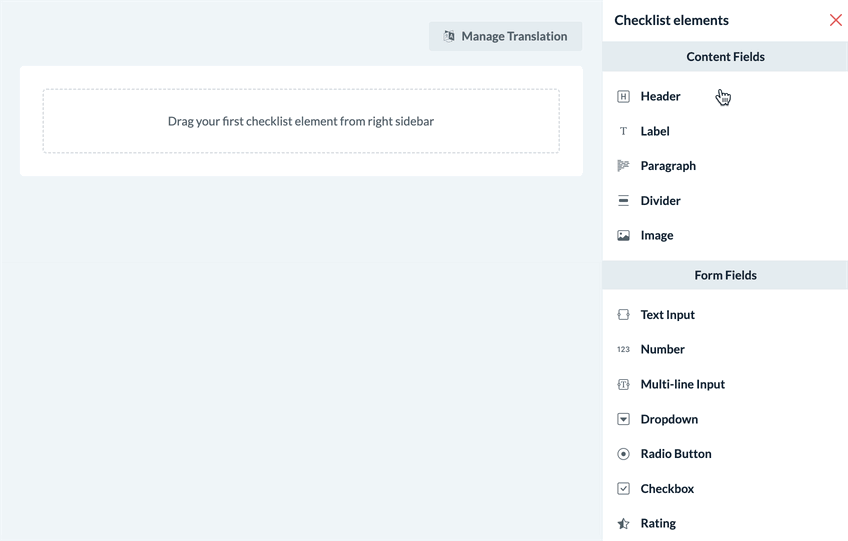Click the Paragraph element icon
Screen dimensions: 848x541
tap(623, 166)
